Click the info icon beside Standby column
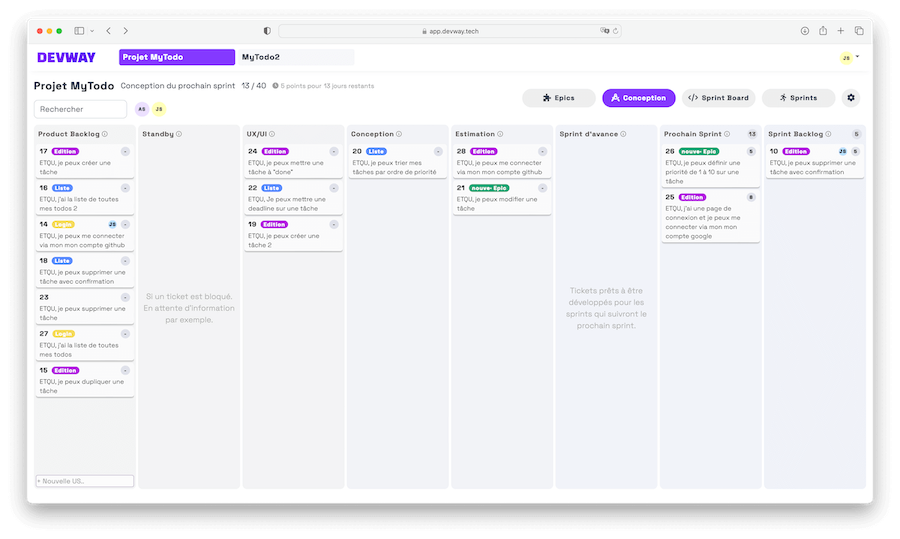The height and width of the screenshot is (539, 900). 179,134
